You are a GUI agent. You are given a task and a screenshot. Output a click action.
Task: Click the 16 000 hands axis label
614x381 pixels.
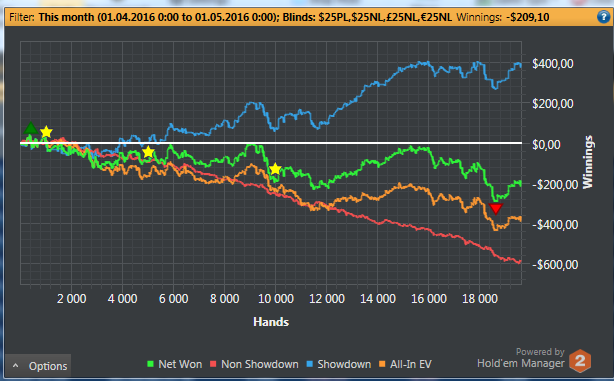(429, 299)
